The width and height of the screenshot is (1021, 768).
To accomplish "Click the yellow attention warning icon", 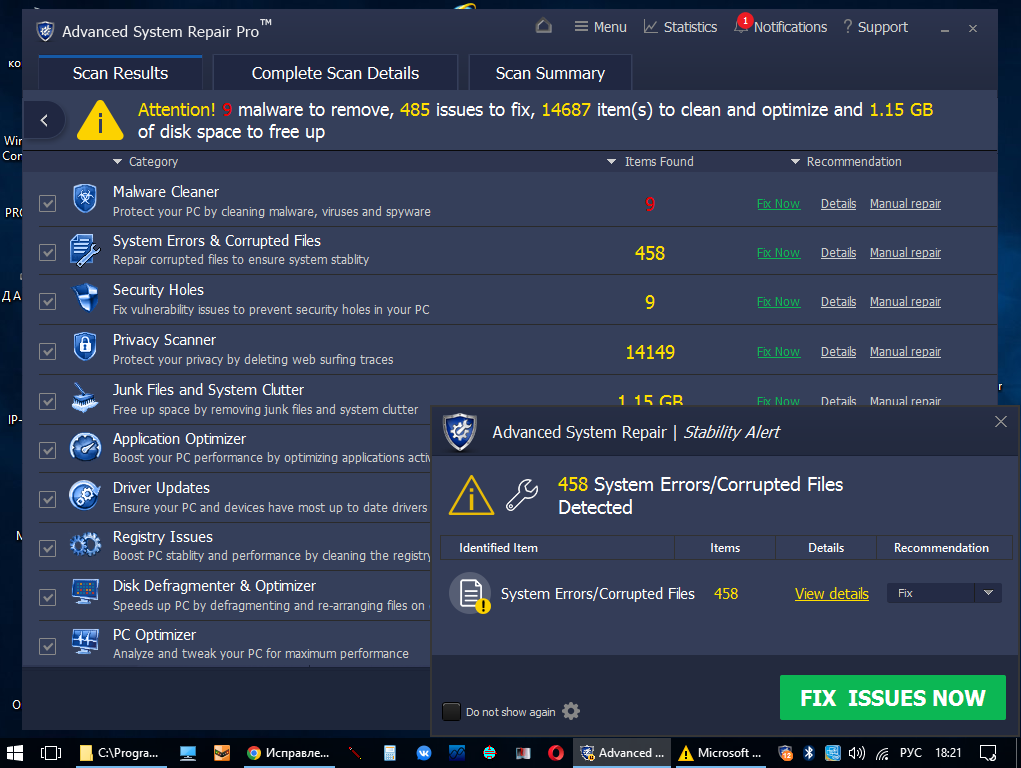I will point(100,121).
